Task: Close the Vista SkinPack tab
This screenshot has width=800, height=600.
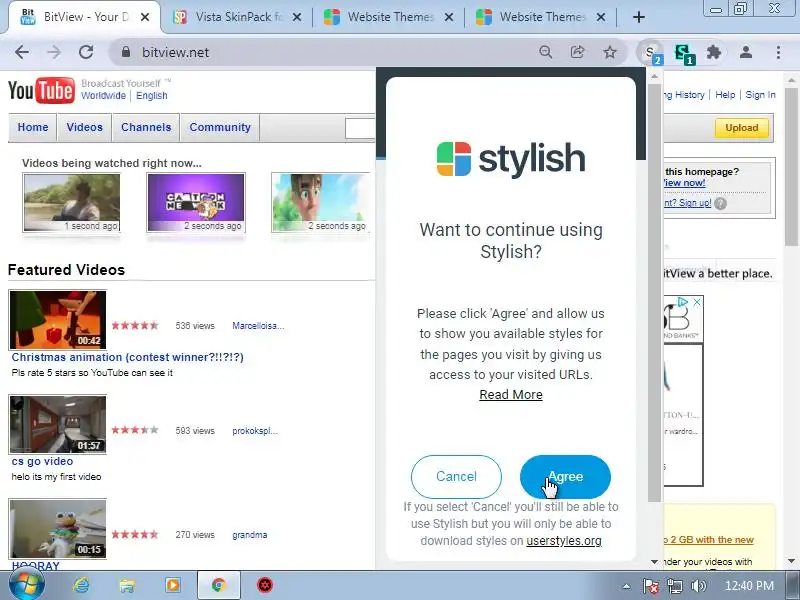Action: pos(297,18)
